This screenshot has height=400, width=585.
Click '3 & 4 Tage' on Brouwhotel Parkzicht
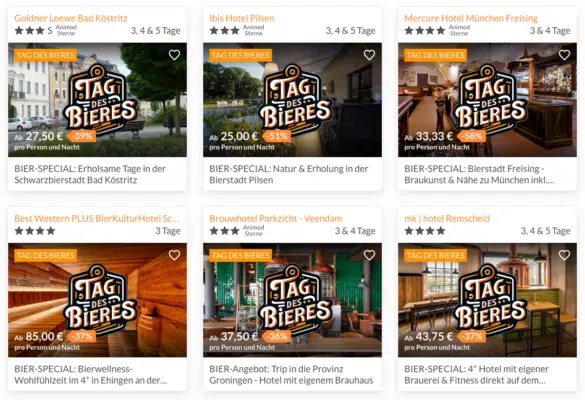[355, 231]
